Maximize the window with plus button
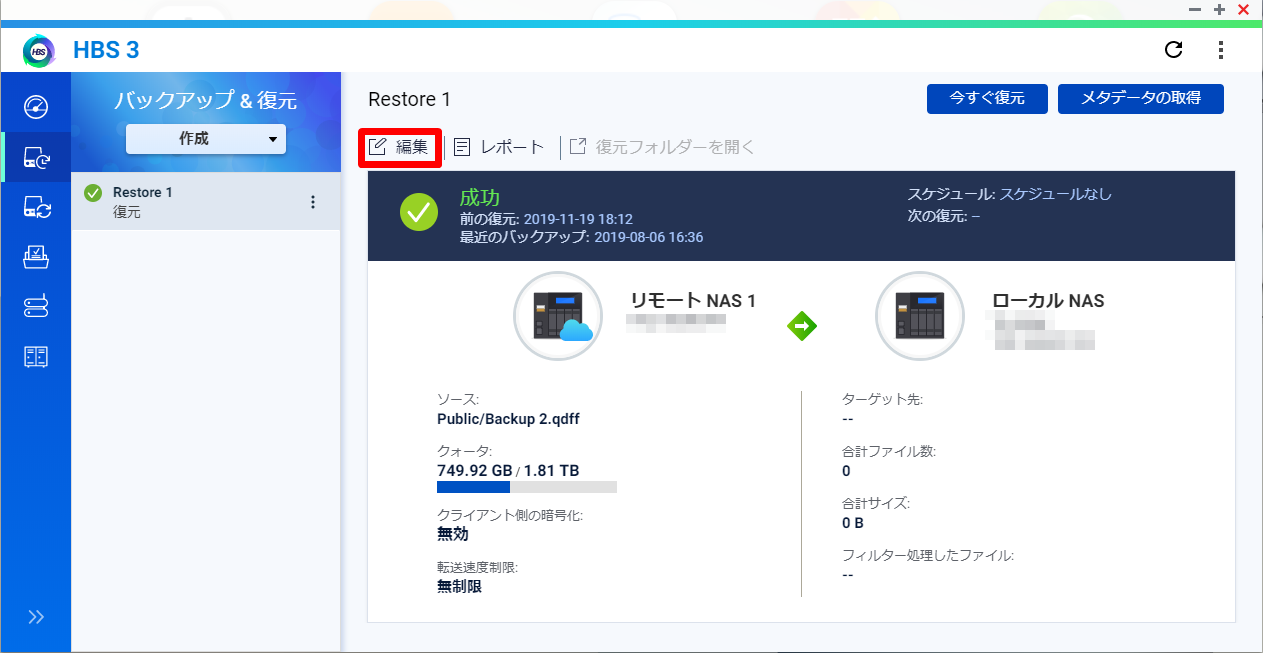Image resolution: width=1263 pixels, height=653 pixels. pos(1219,9)
